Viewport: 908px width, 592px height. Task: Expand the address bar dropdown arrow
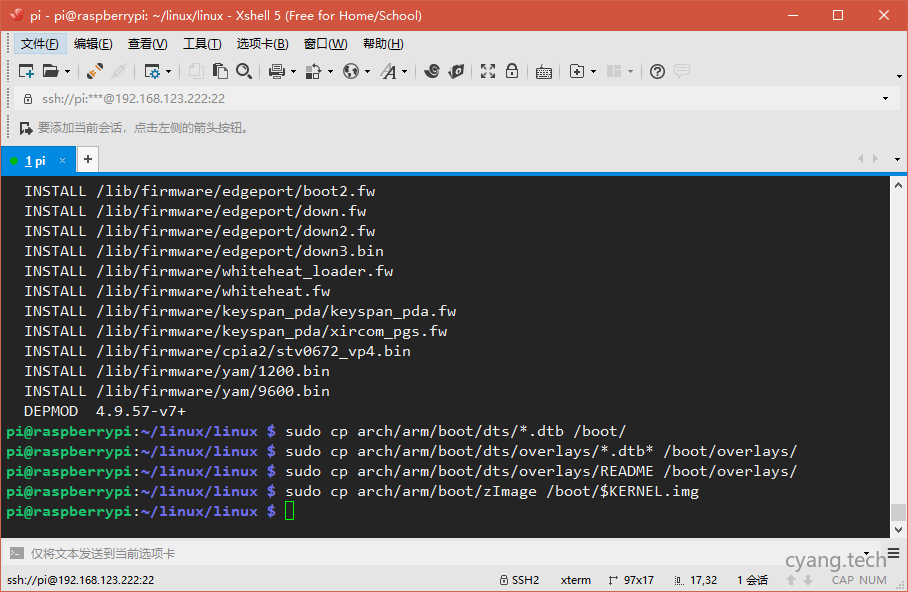(885, 99)
